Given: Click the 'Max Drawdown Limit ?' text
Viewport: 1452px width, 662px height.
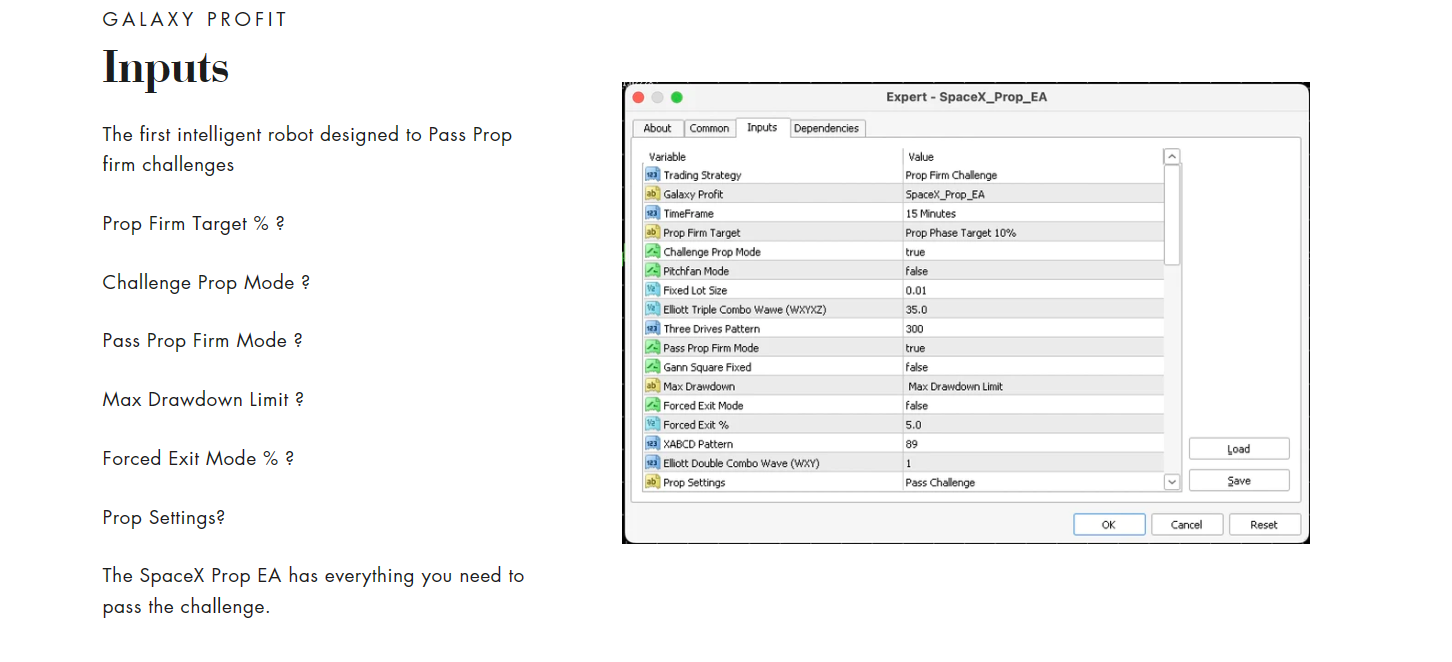Looking at the screenshot, I should [203, 400].
